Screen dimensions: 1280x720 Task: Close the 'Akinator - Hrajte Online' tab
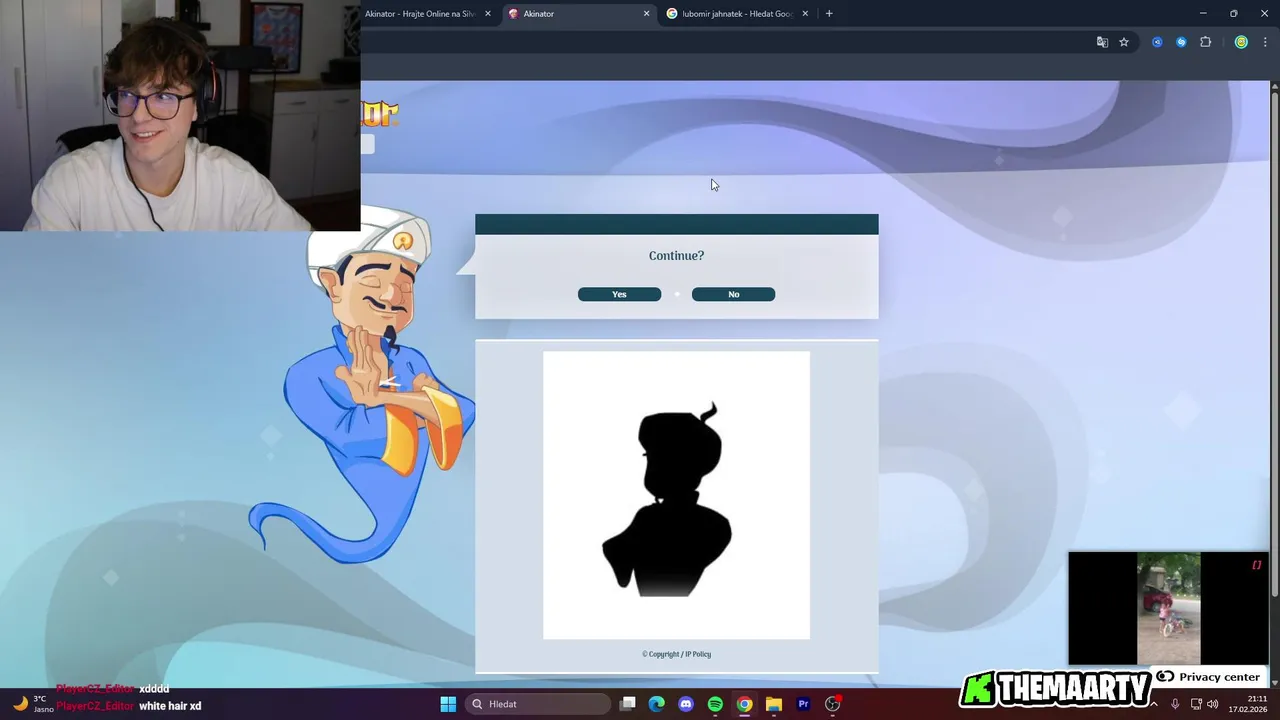(x=488, y=14)
